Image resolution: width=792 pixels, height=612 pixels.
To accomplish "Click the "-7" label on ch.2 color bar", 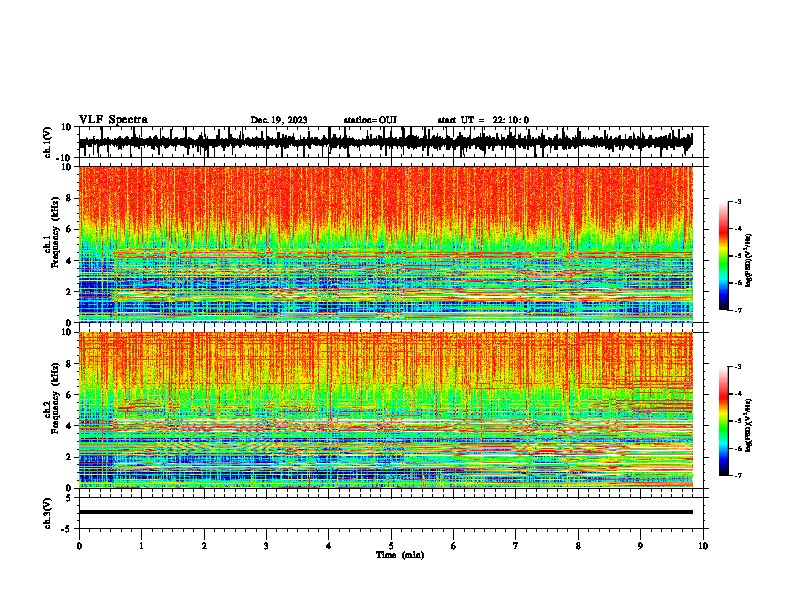I will pyautogui.click(x=738, y=476).
